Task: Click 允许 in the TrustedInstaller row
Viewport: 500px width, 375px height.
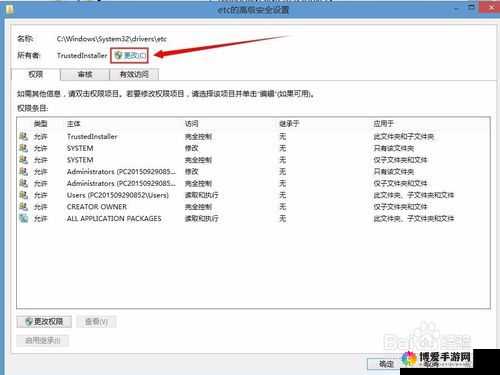Action: tap(41, 136)
